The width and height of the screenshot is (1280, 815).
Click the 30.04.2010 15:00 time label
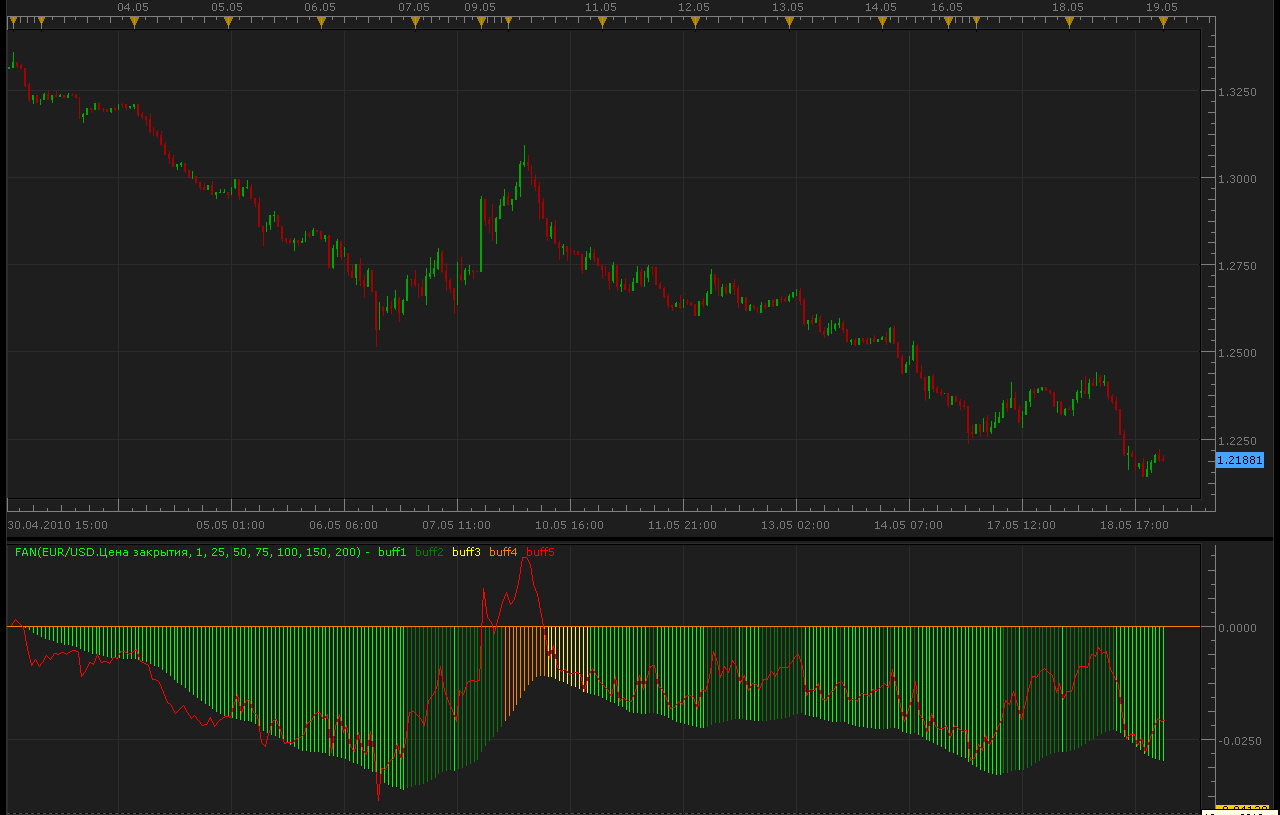point(57,524)
